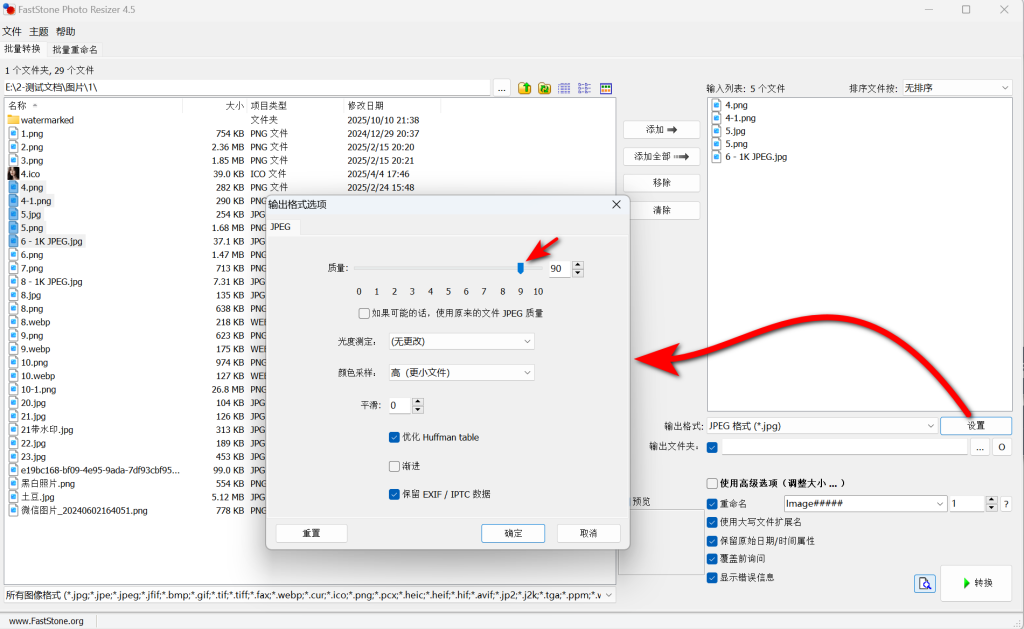Go up one folder level icon
This screenshot has width=1024, height=629.
524,88
